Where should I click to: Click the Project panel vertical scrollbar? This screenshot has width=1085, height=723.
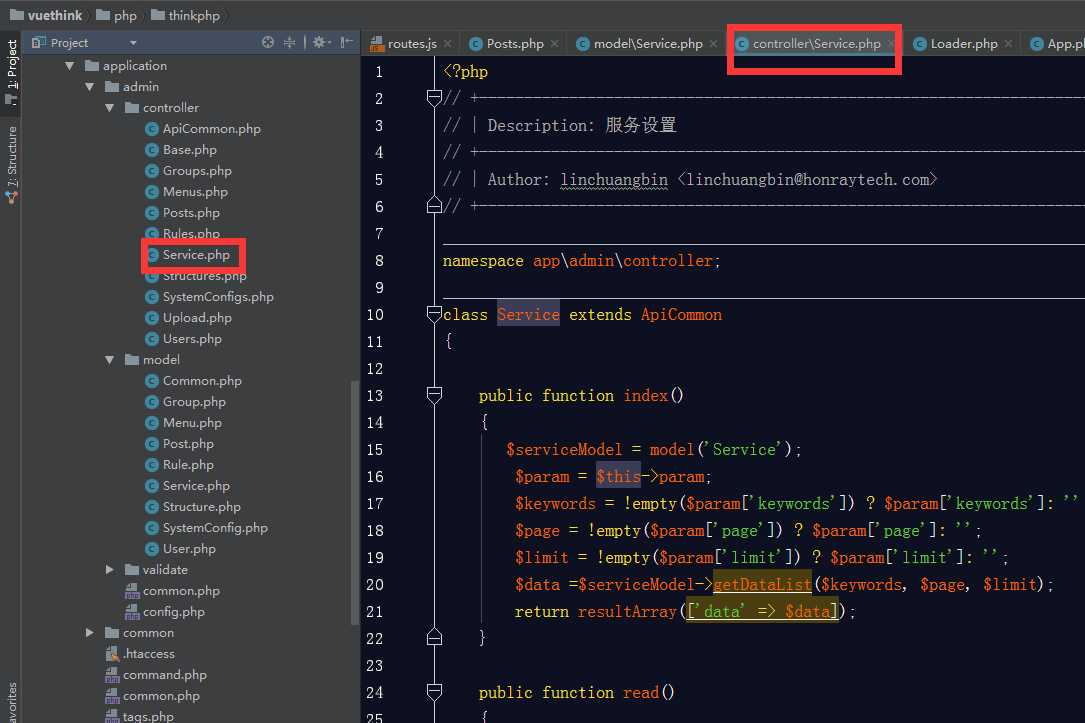pos(355,502)
